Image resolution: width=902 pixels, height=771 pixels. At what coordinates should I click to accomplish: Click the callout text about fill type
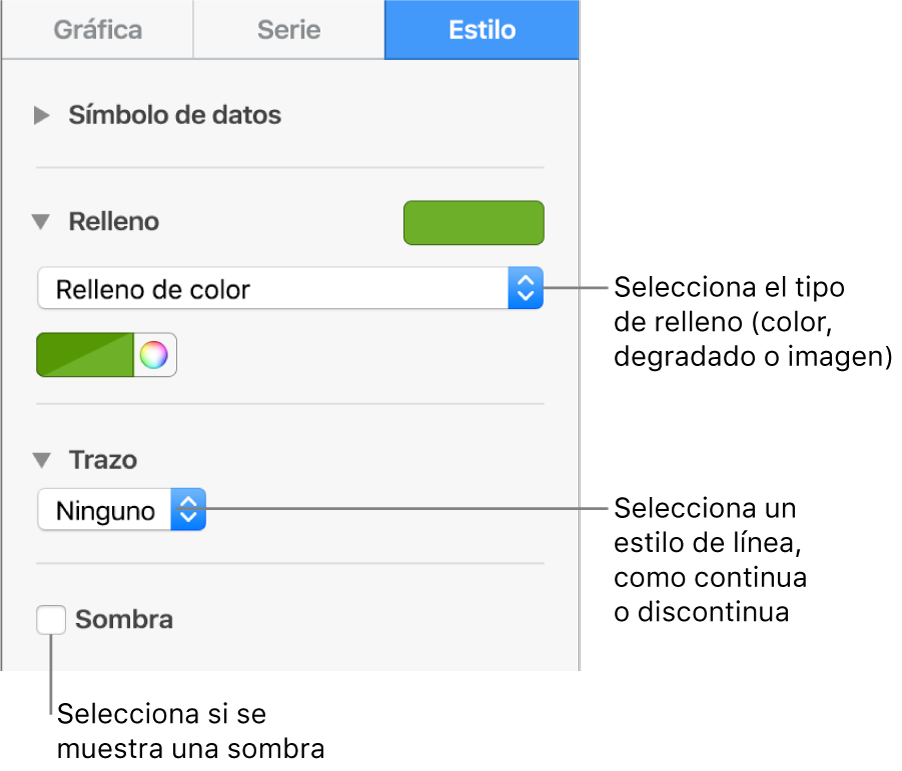(752, 322)
